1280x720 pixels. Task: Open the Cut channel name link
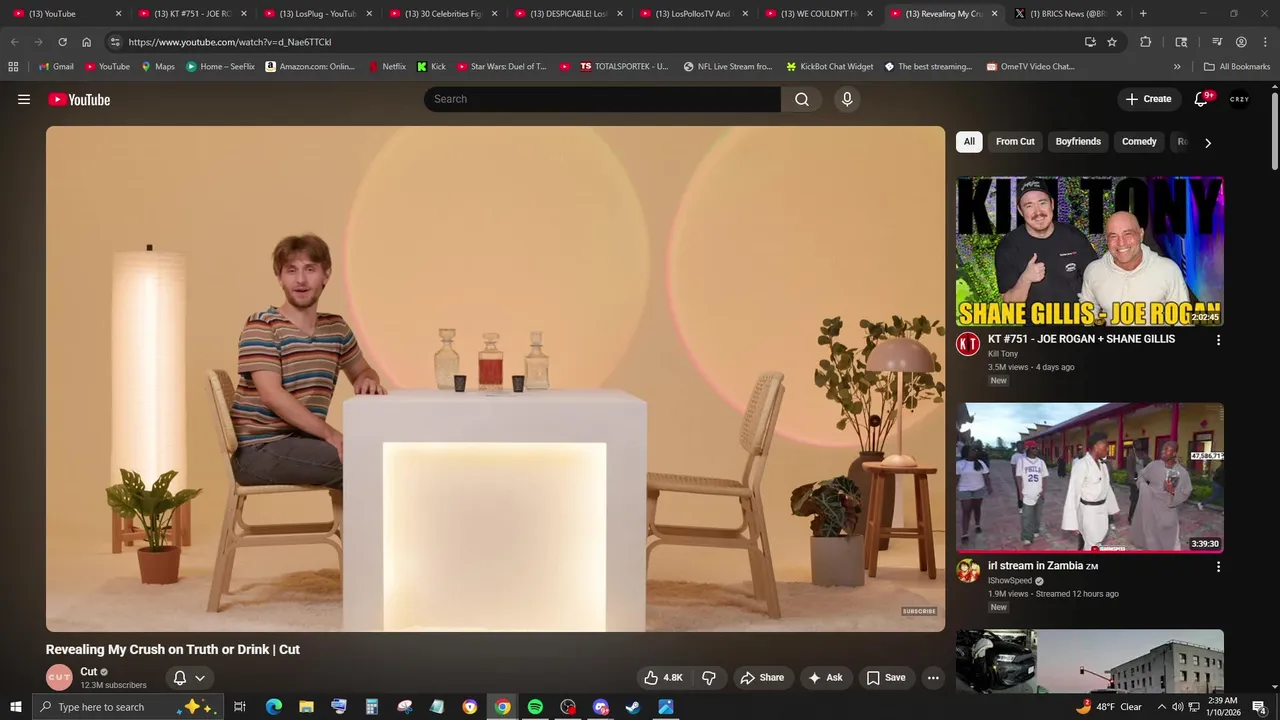pyautogui.click(x=89, y=672)
